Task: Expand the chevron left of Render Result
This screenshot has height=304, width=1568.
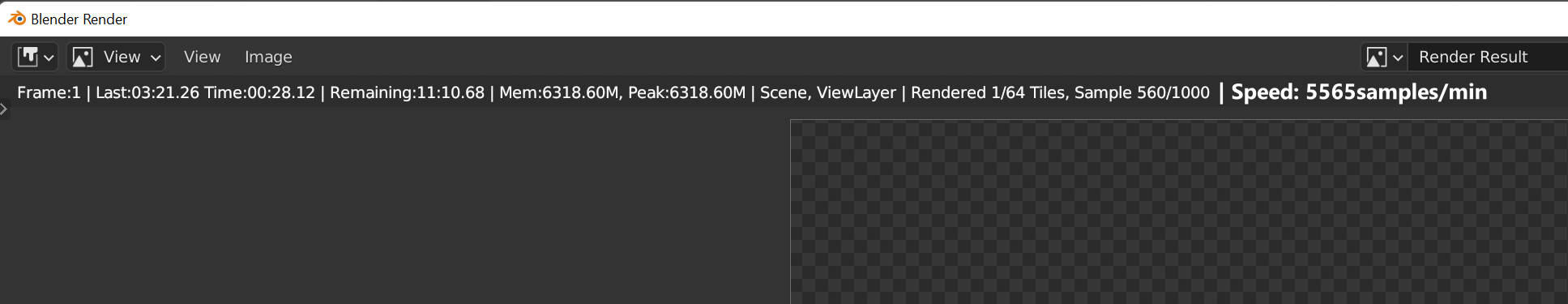Action: point(1398,58)
